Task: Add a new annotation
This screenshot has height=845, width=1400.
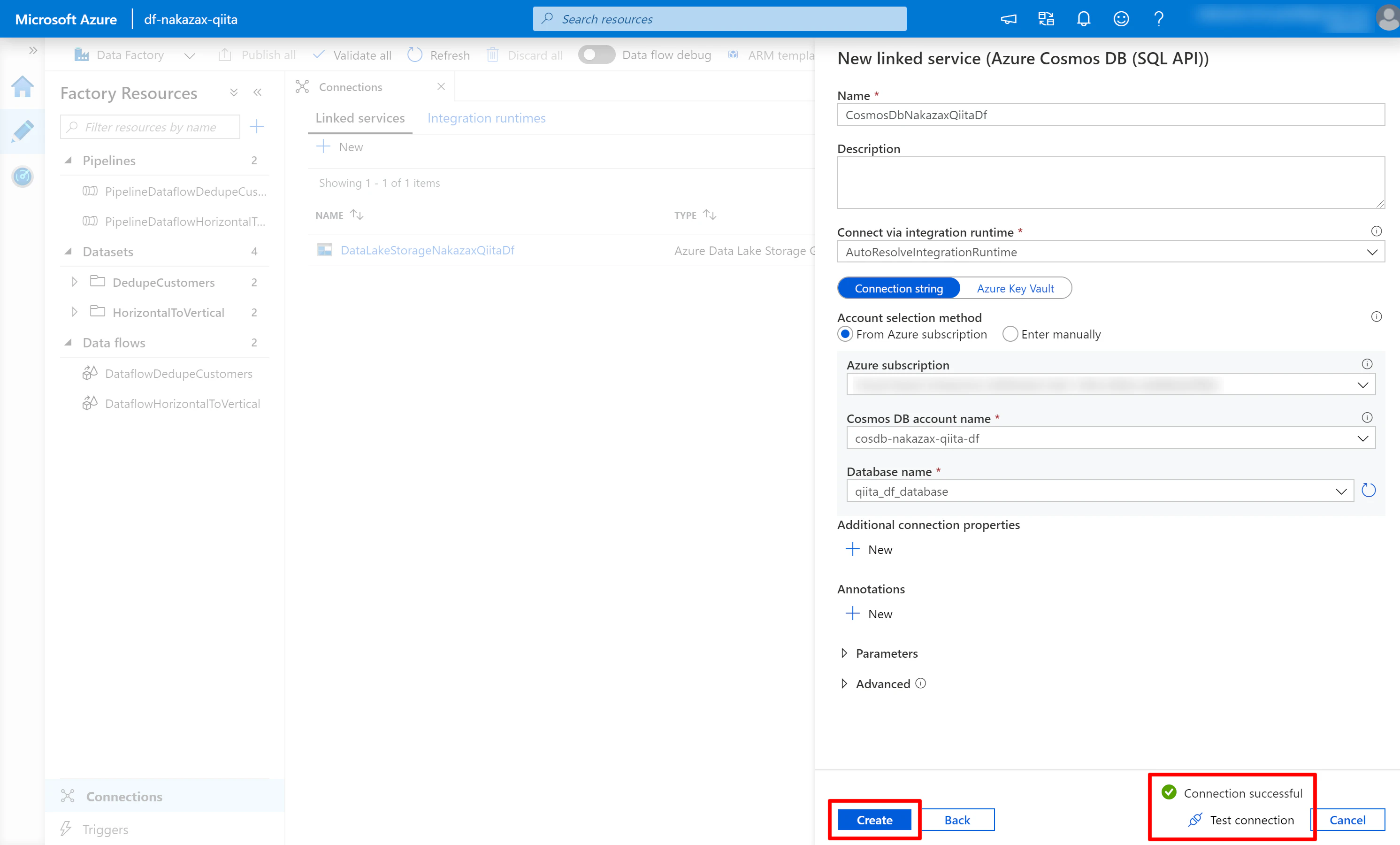Action: pos(869,613)
